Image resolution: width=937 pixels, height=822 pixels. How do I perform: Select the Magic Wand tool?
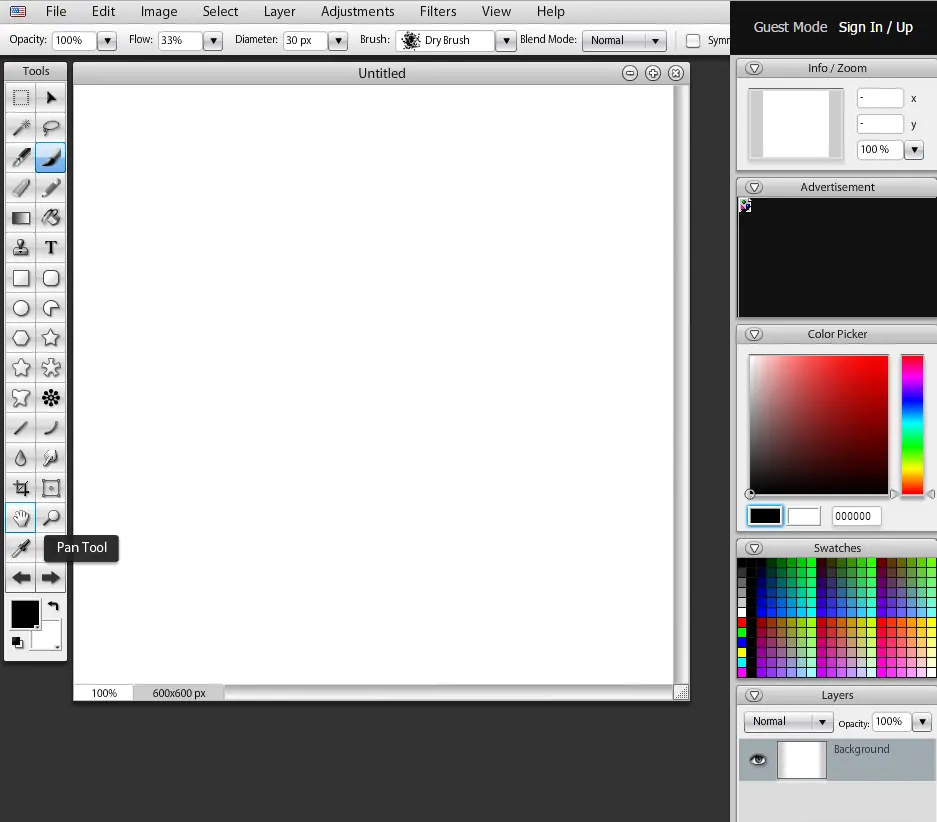tap(20, 127)
